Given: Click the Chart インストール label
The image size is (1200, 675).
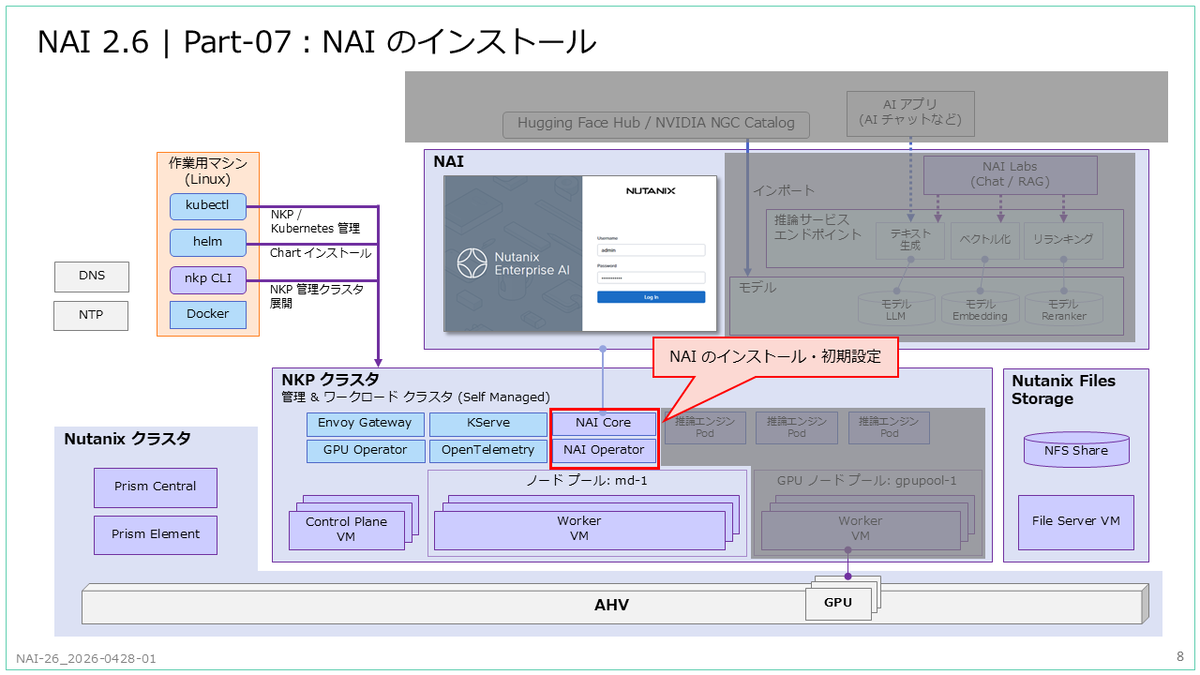Looking at the screenshot, I should point(320,253).
